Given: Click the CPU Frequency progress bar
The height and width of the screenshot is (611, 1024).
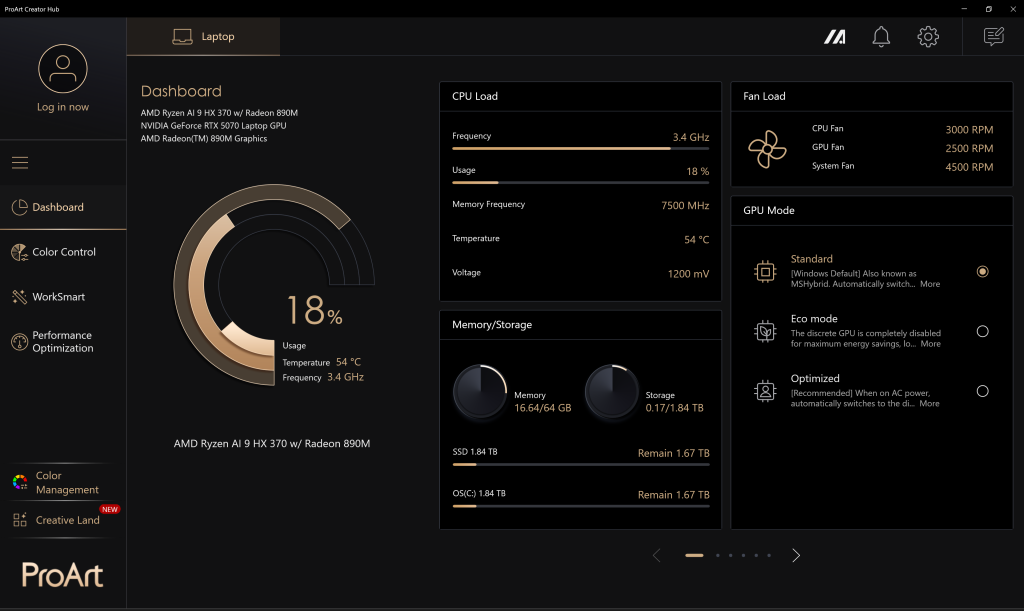Looking at the screenshot, I should [581, 149].
